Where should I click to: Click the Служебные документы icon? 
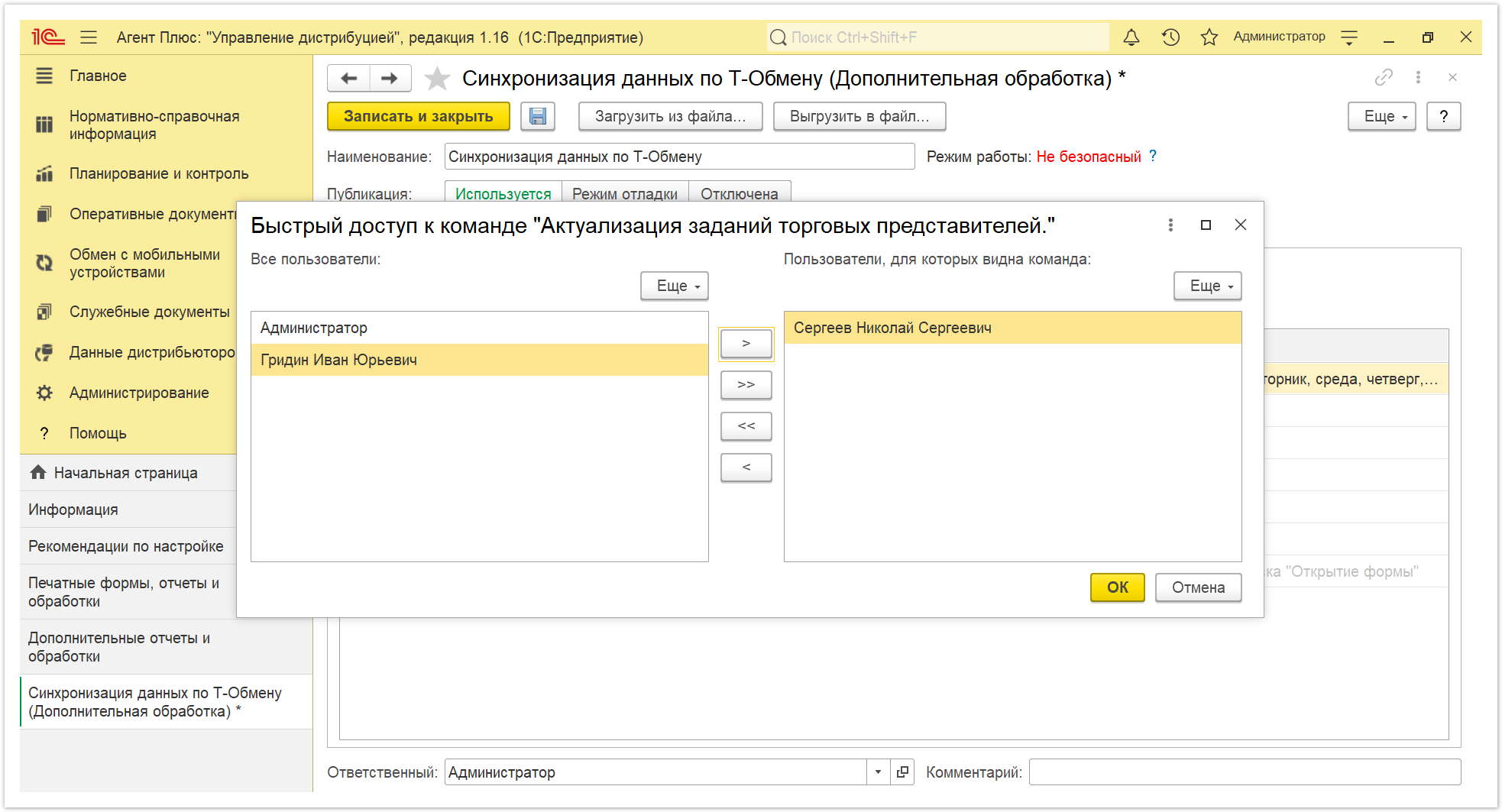pyautogui.click(x=44, y=312)
